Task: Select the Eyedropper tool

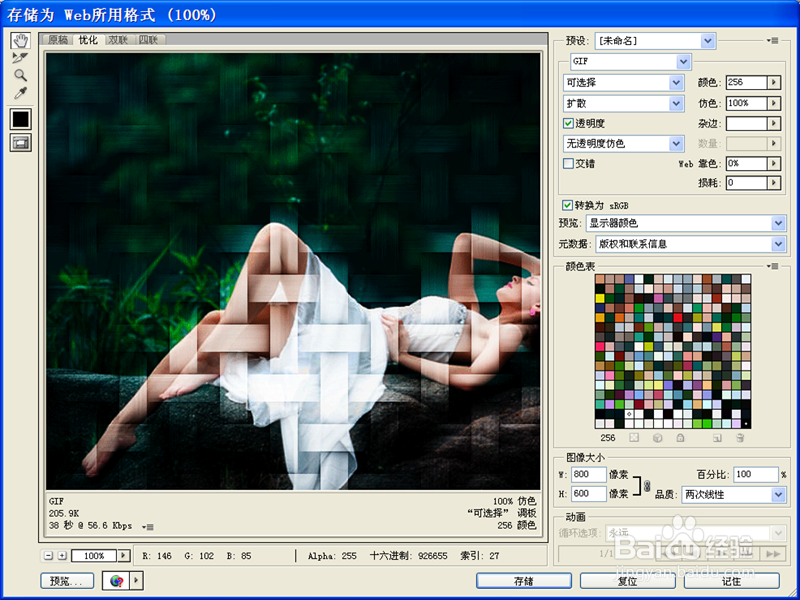Action: (20, 93)
